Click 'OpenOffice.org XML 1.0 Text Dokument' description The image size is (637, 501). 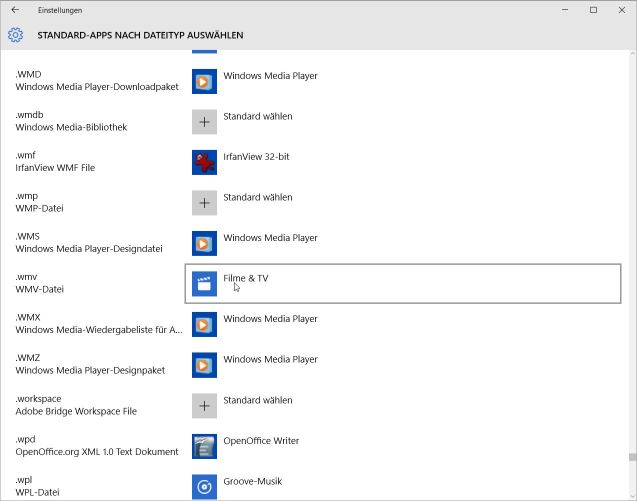(97, 452)
